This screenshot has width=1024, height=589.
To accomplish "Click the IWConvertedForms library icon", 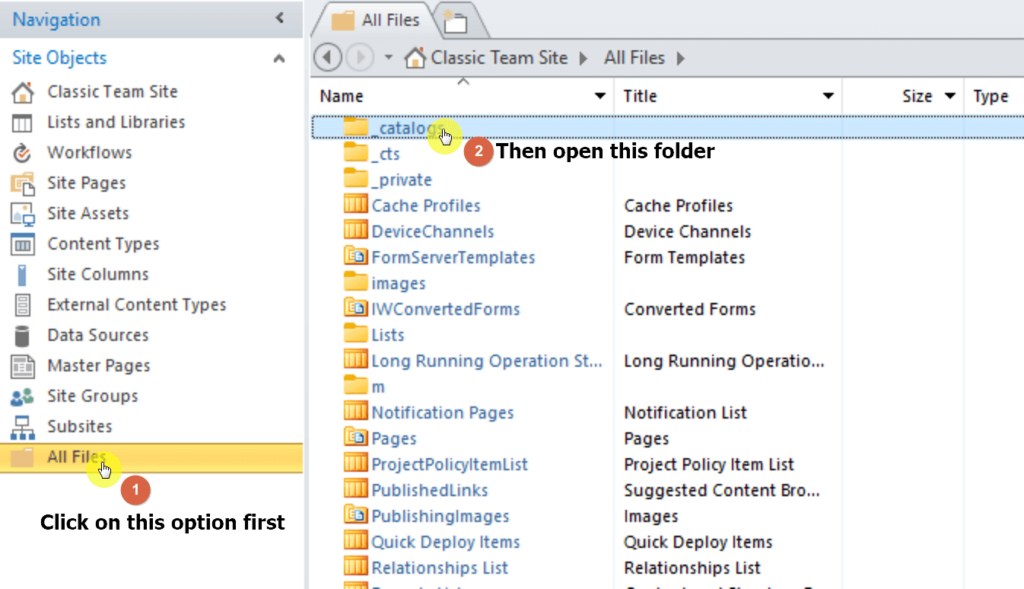I will pyautogui.click(x=356, y=308).
